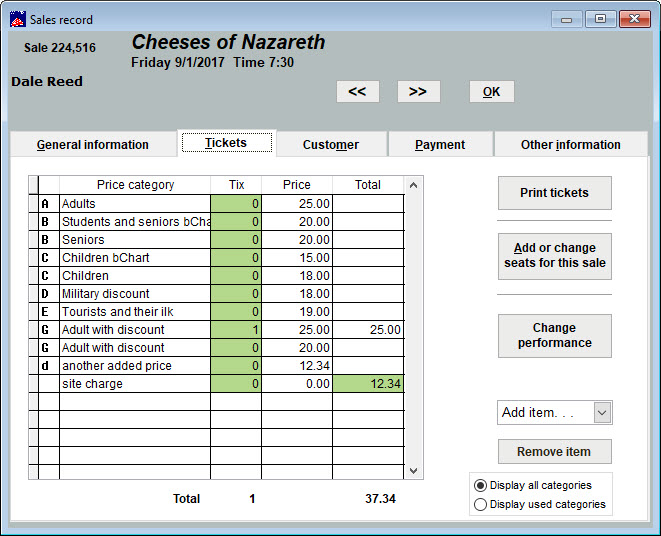Open the Payment tab
The image size is (661, 536).
pos(440,145)
